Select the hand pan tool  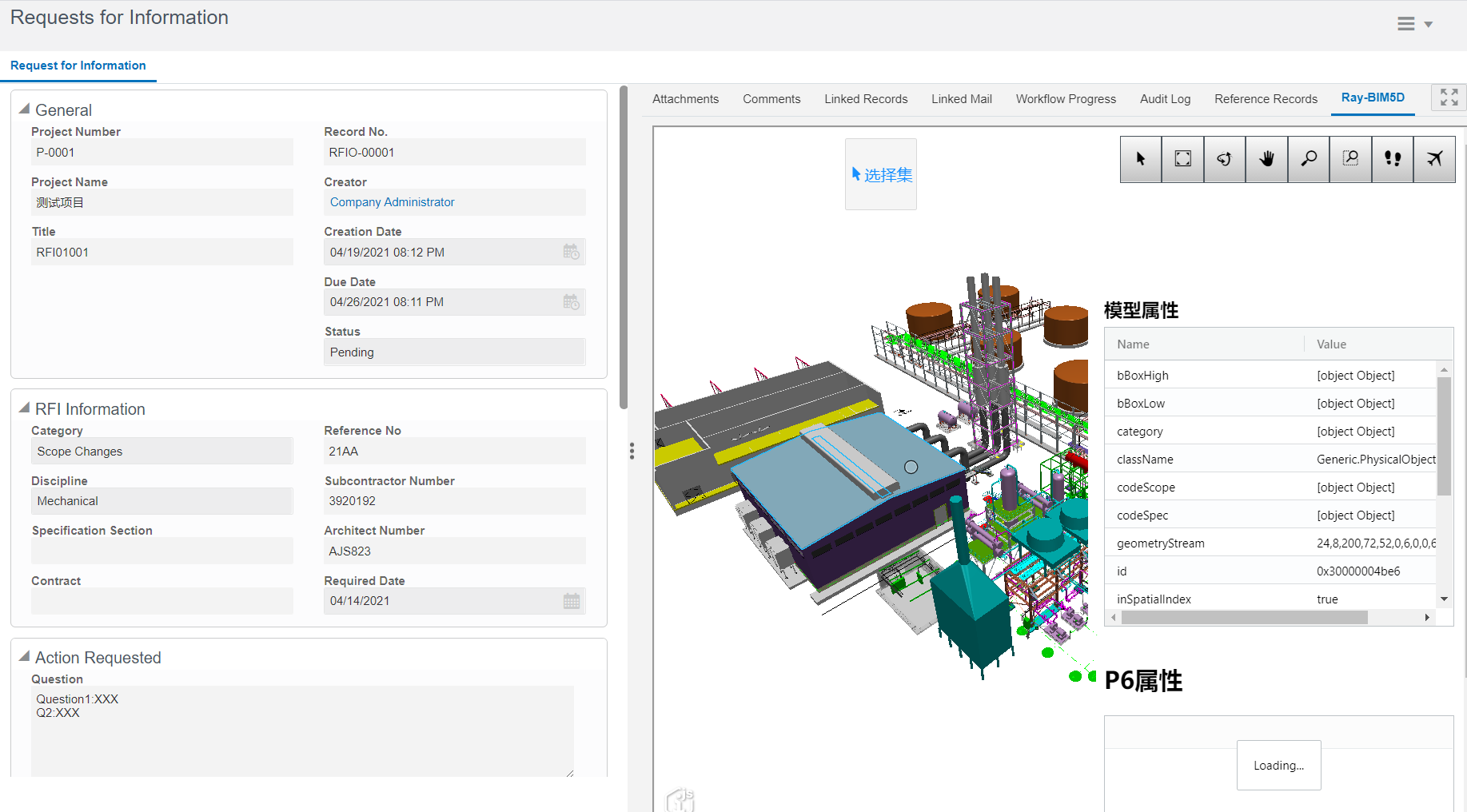pos(1266,159)
